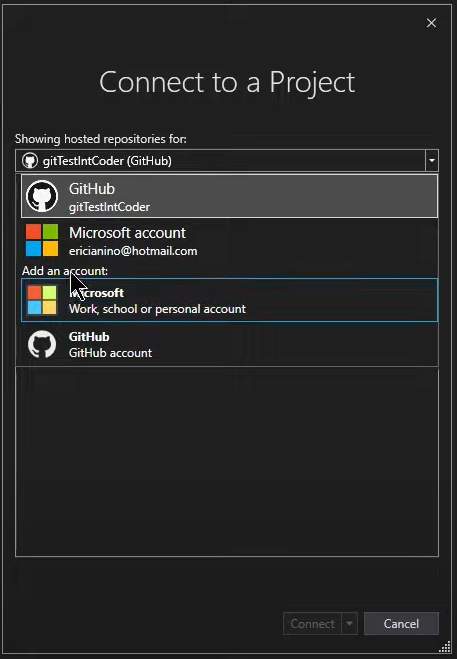Click the 'Work, school or personal account' text
This screenshot has width=457, height=659.
157,309
